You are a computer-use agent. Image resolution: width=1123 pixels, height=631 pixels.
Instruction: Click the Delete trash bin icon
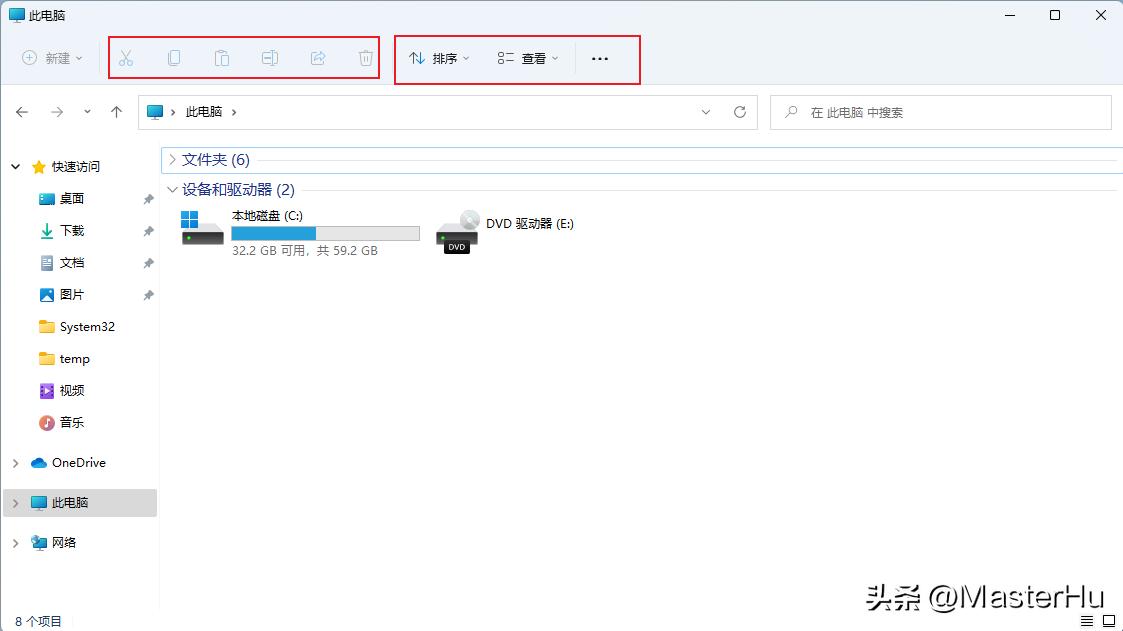[x=366, y=58]
